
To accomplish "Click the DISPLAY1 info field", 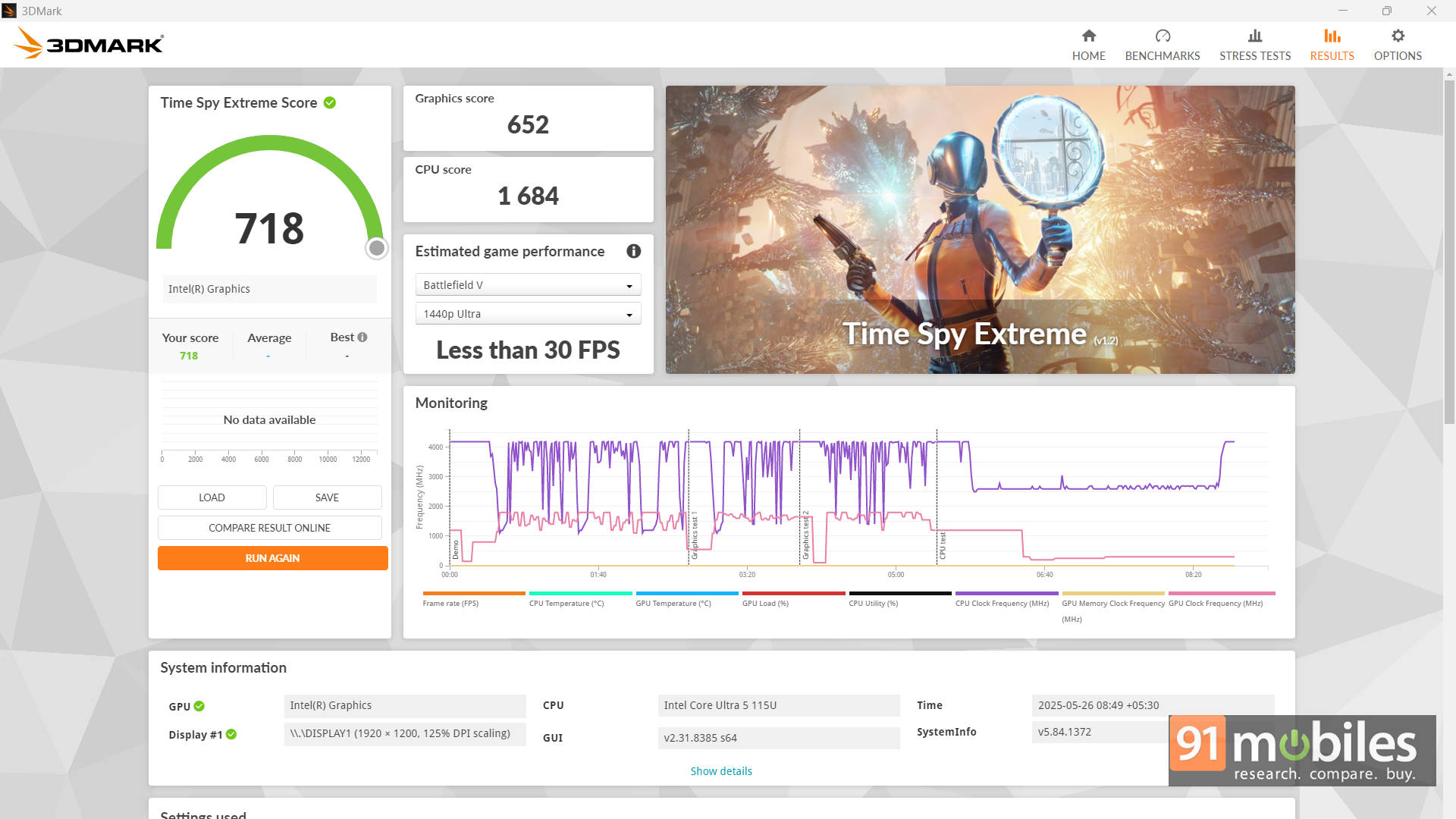I will click(x=404, y=733).
